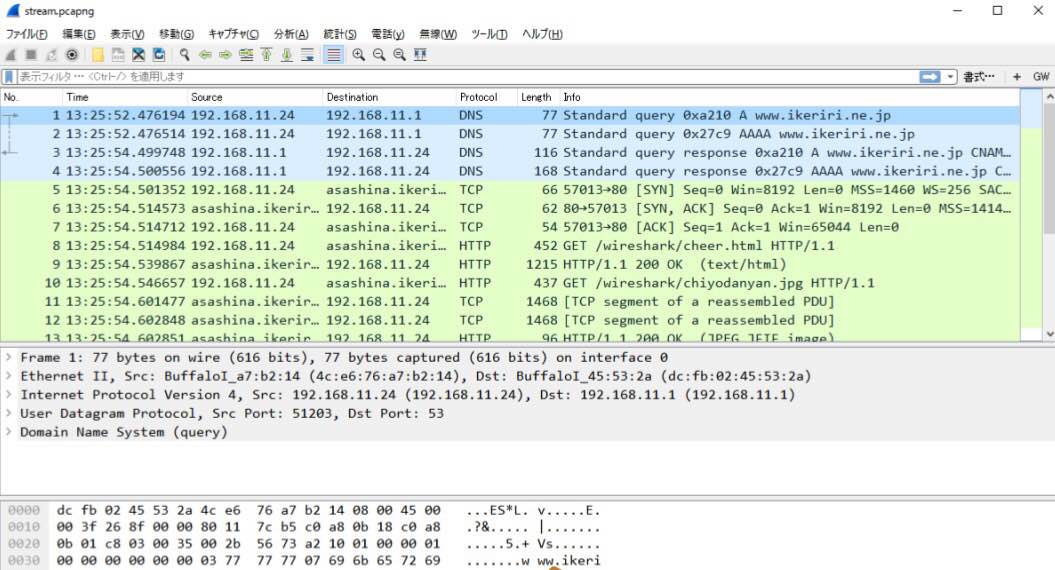Click the packet list scroll down arrow
Screen dimensions: 1055x570
pyautogui.click(x=1049, y=334)
